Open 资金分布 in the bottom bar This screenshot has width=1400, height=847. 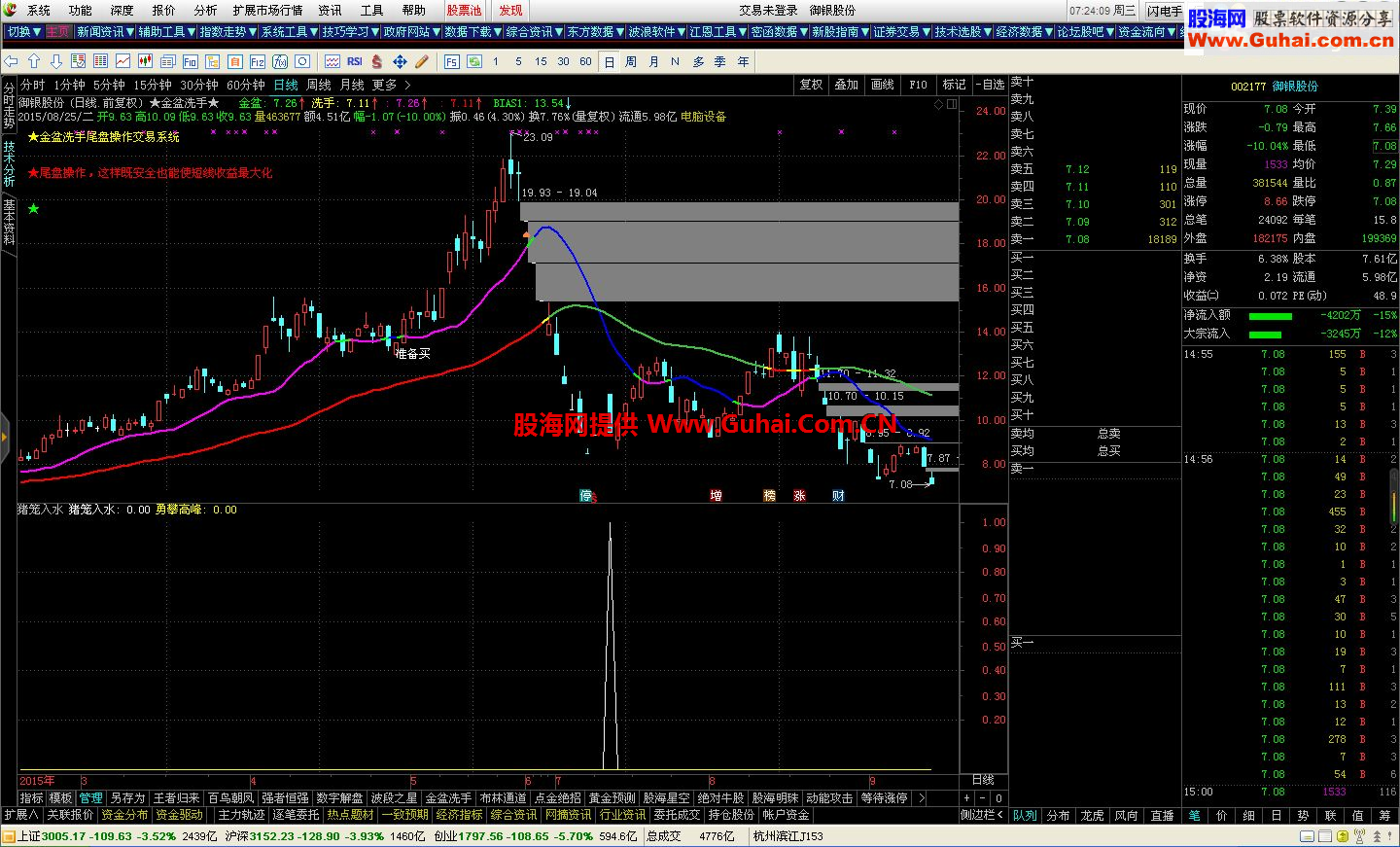coord(124,815)
